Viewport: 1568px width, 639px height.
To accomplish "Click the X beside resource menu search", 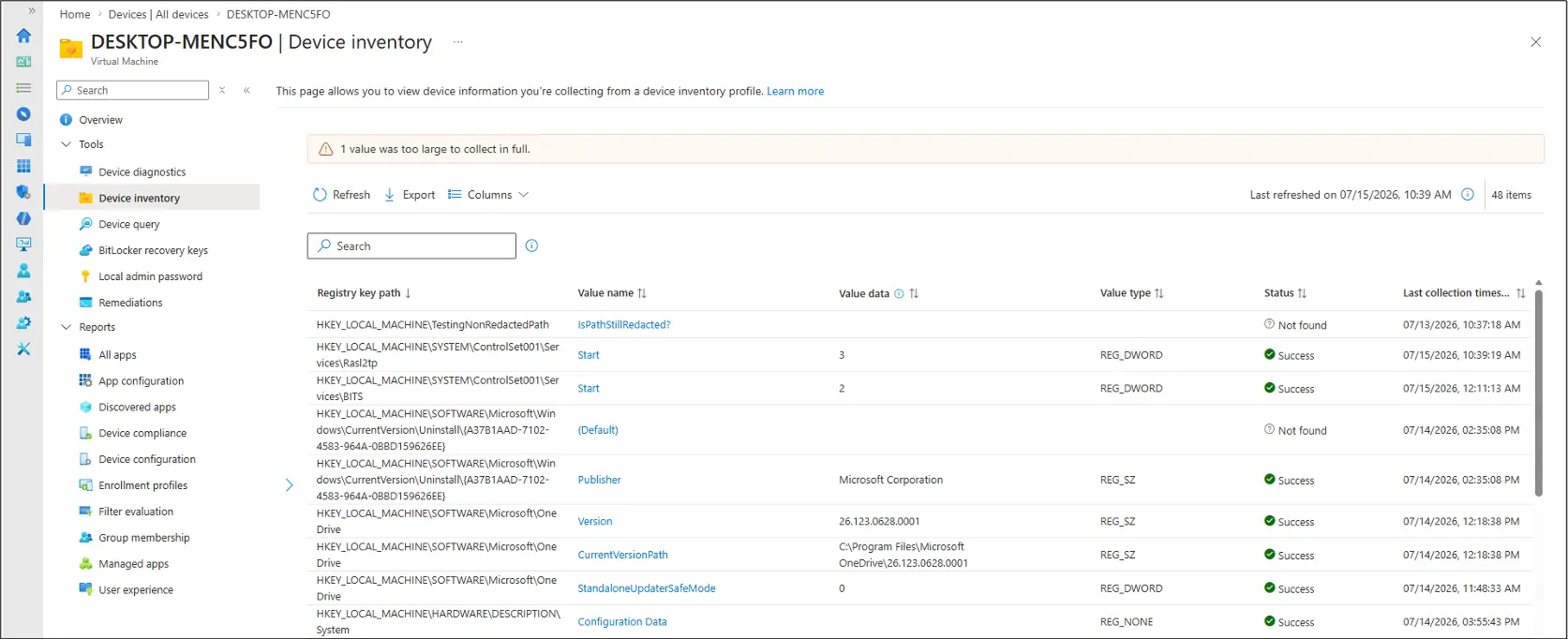I will click(222, 90).
